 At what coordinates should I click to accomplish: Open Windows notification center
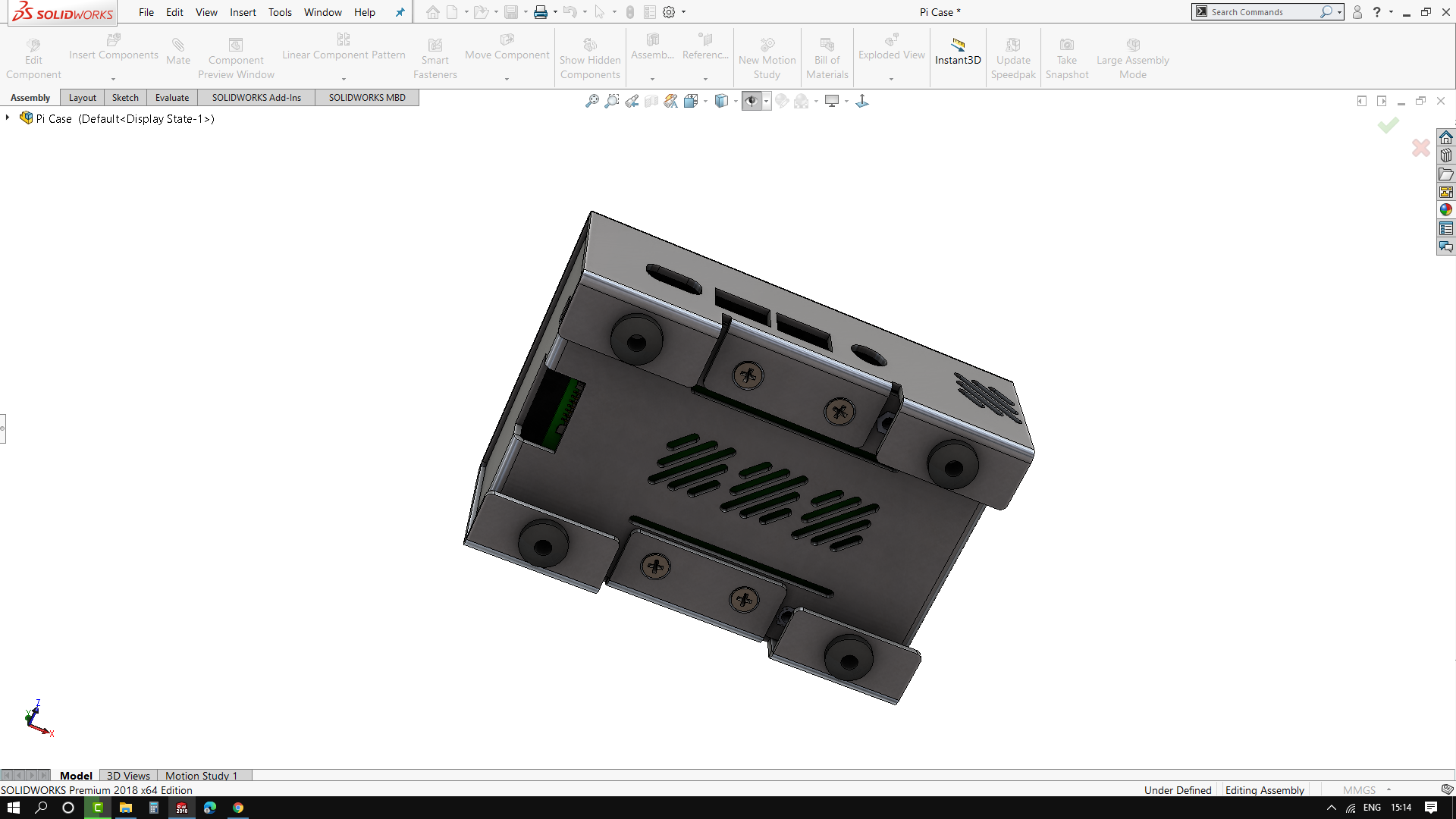(1431, 808)
